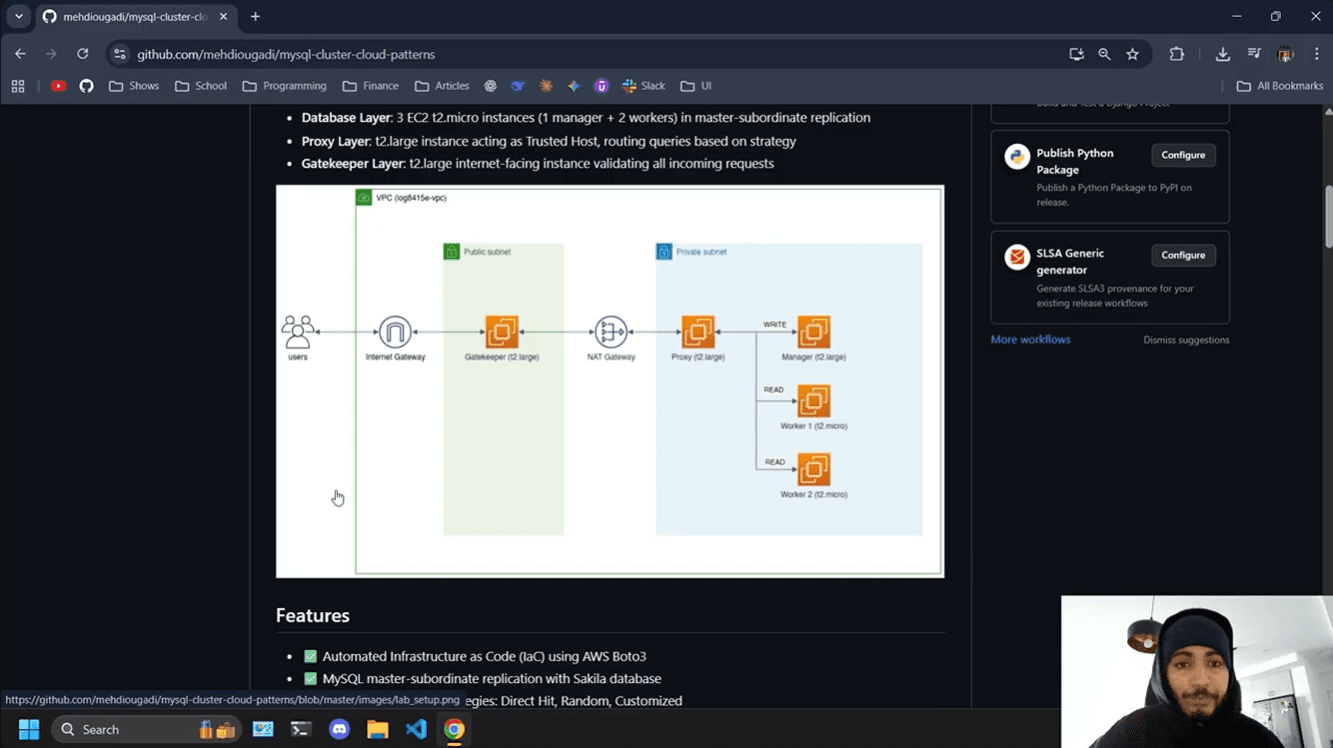1333x748 pixels.
Task: Open the Publish Python Package workflow icon
Action: coord(1017,158)
